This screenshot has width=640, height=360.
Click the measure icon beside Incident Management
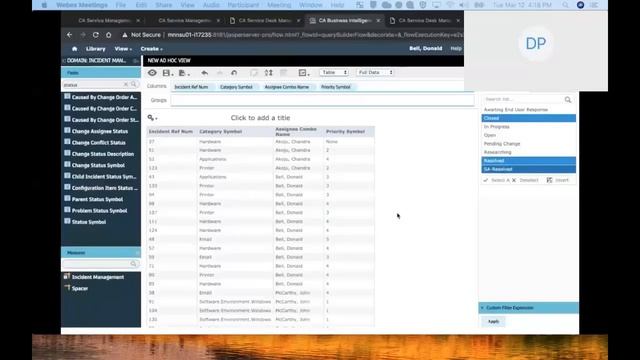(x=67, y=276)
